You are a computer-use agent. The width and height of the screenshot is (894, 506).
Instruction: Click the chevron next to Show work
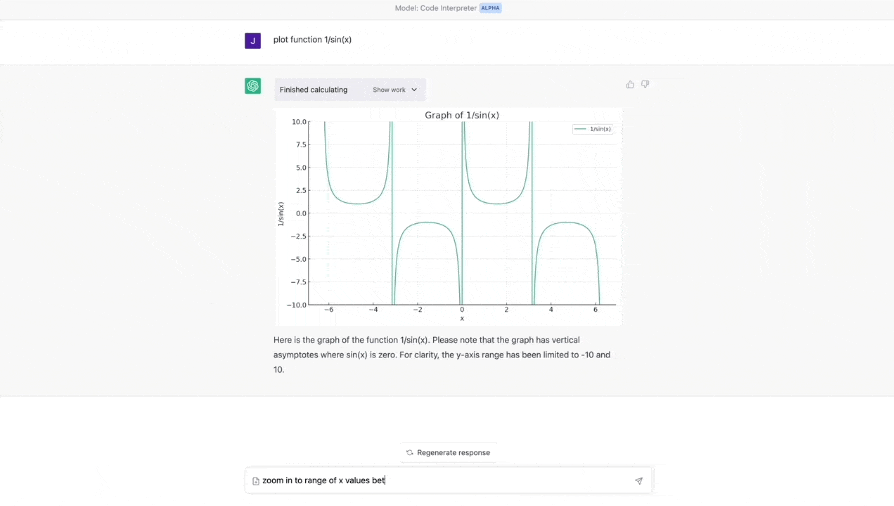414,90
